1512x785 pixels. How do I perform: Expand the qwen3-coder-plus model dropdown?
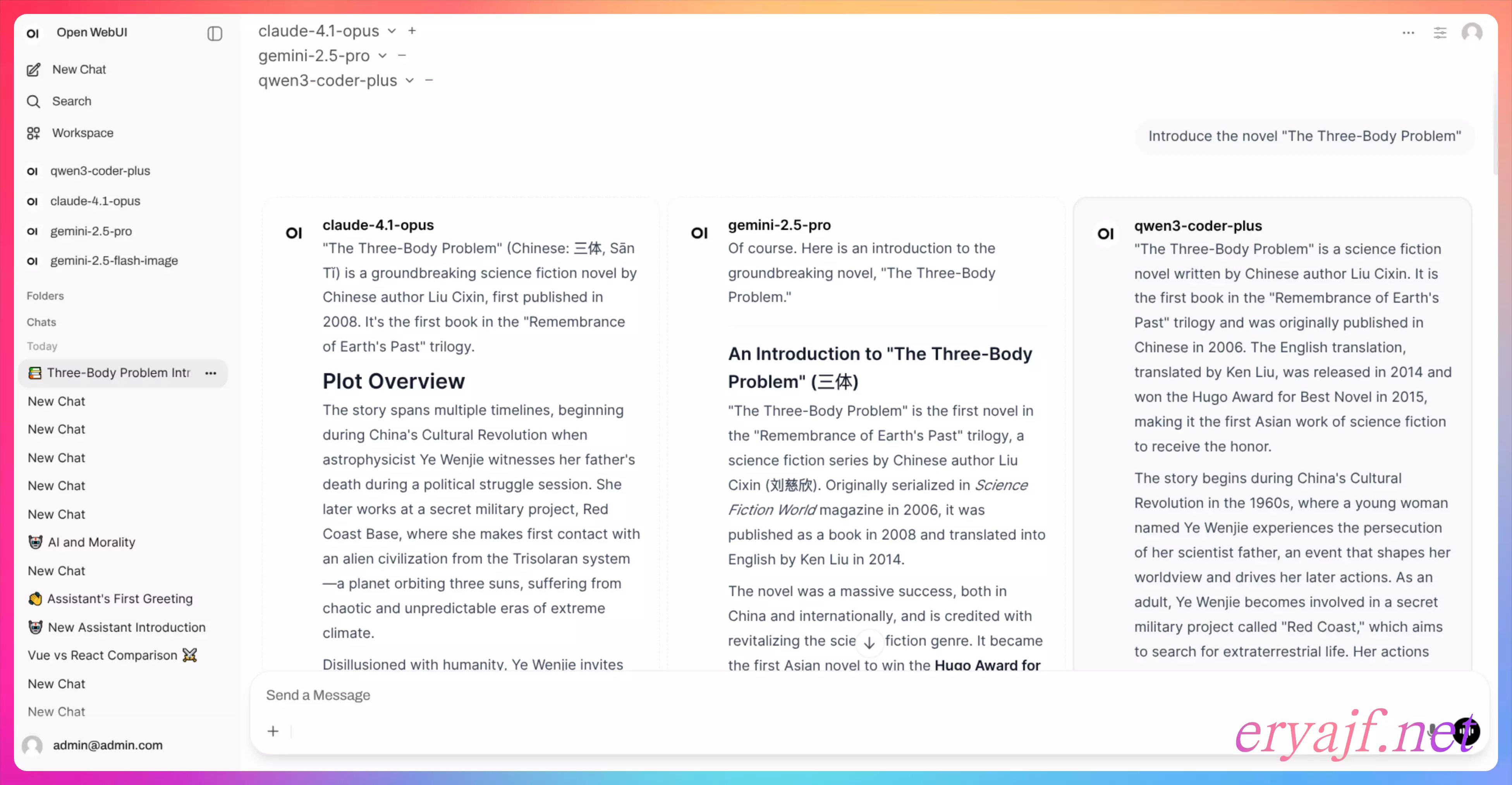pos(410,81)
